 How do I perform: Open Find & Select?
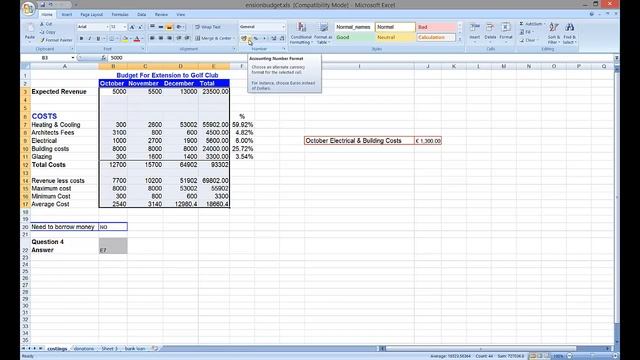click(569, 33)
